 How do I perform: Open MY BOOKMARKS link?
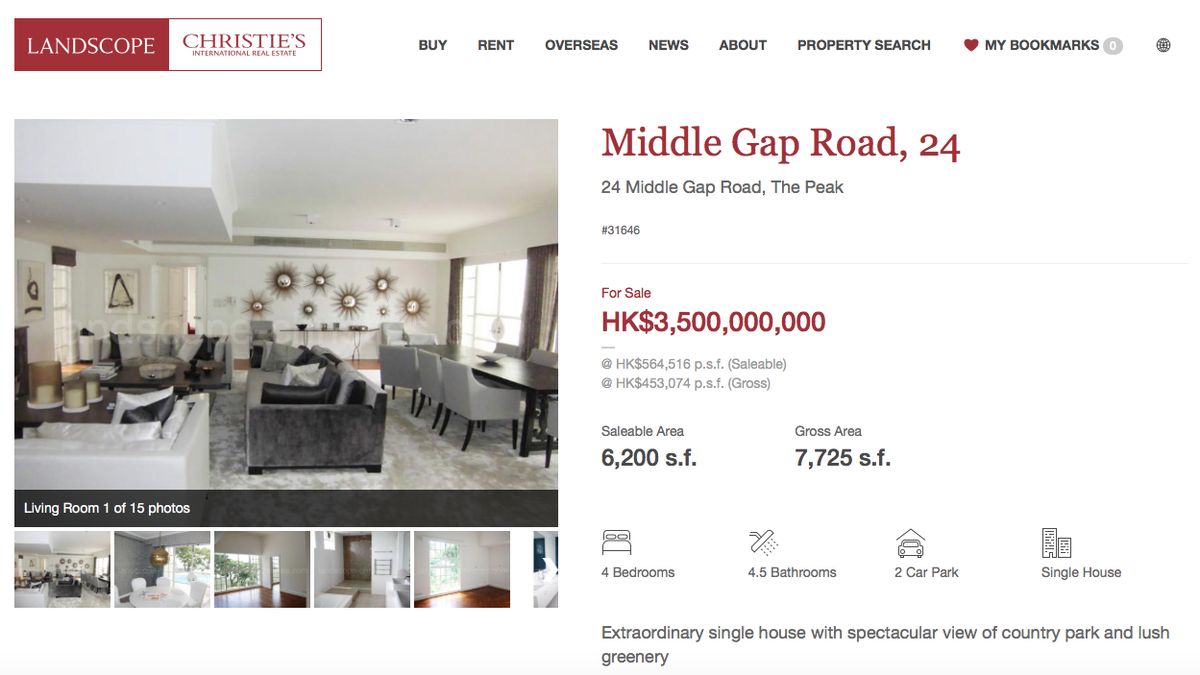coord(1042,45)
